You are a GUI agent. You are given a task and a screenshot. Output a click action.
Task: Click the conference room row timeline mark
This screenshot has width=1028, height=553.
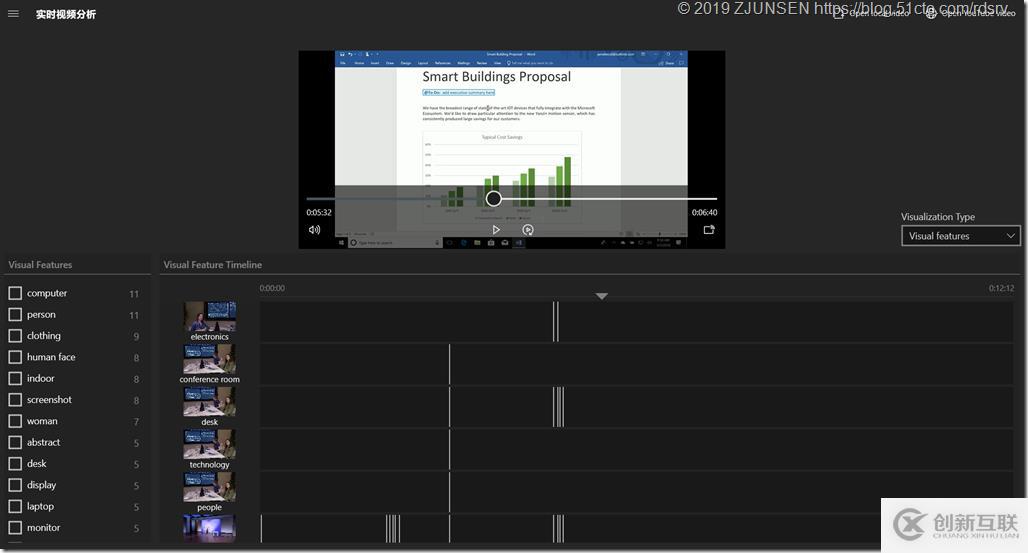pyautogui.click(x=450, y=364)
